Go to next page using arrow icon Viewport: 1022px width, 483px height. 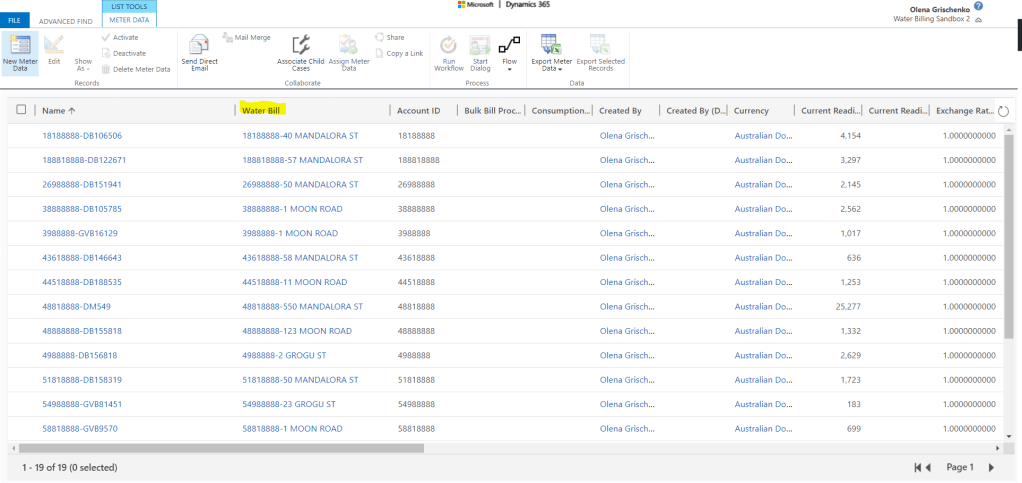pos(991,467)
